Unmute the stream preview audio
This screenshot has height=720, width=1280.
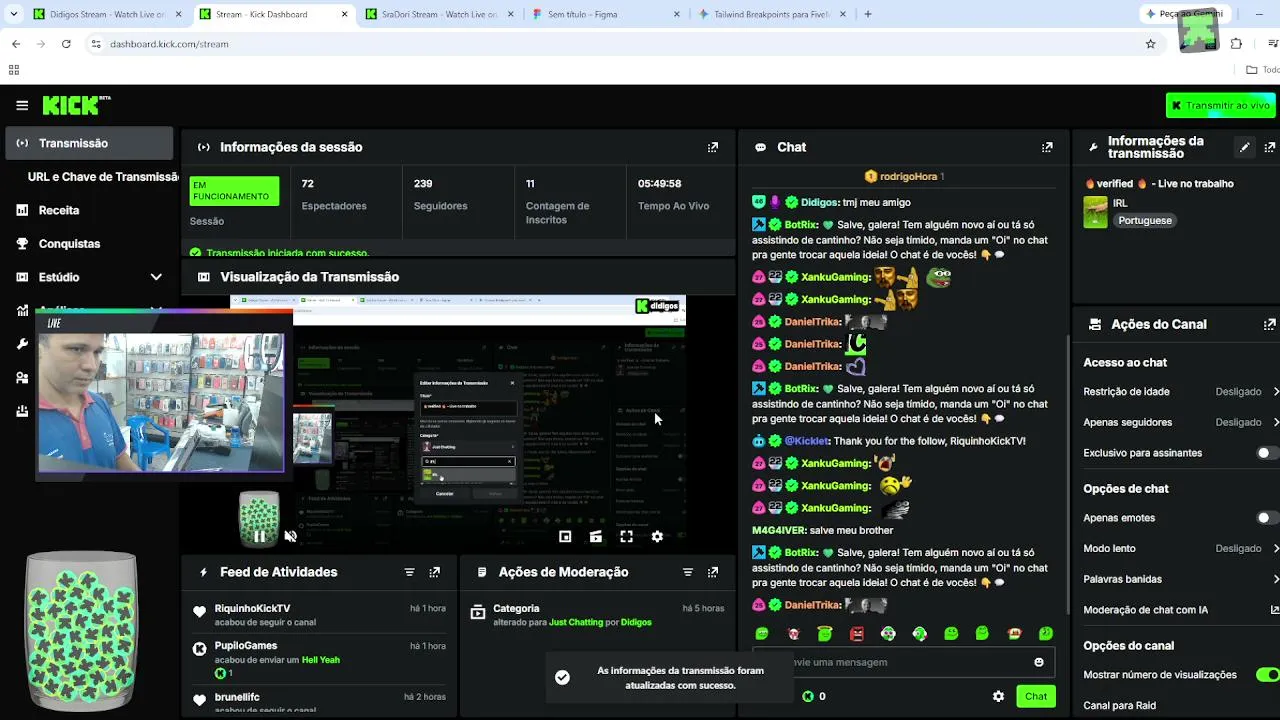290,537
